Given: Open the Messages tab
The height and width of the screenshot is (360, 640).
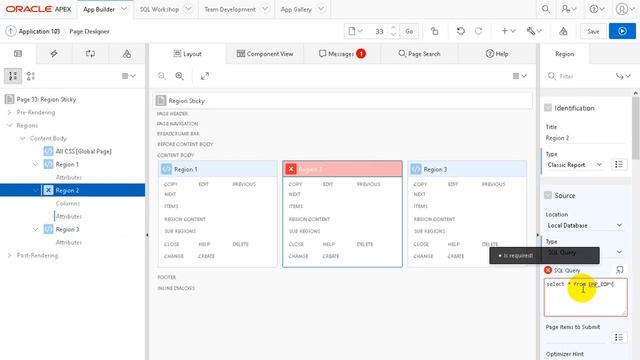Looking at the screenshot, I should coord(342,53).
